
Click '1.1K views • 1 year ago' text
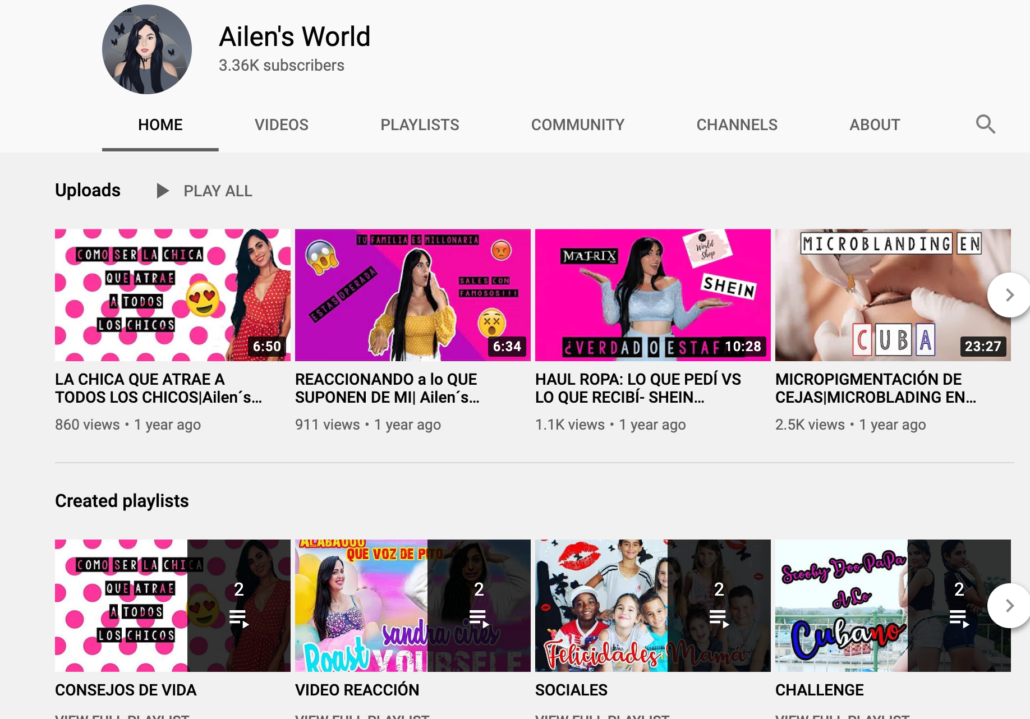[610, 425]
